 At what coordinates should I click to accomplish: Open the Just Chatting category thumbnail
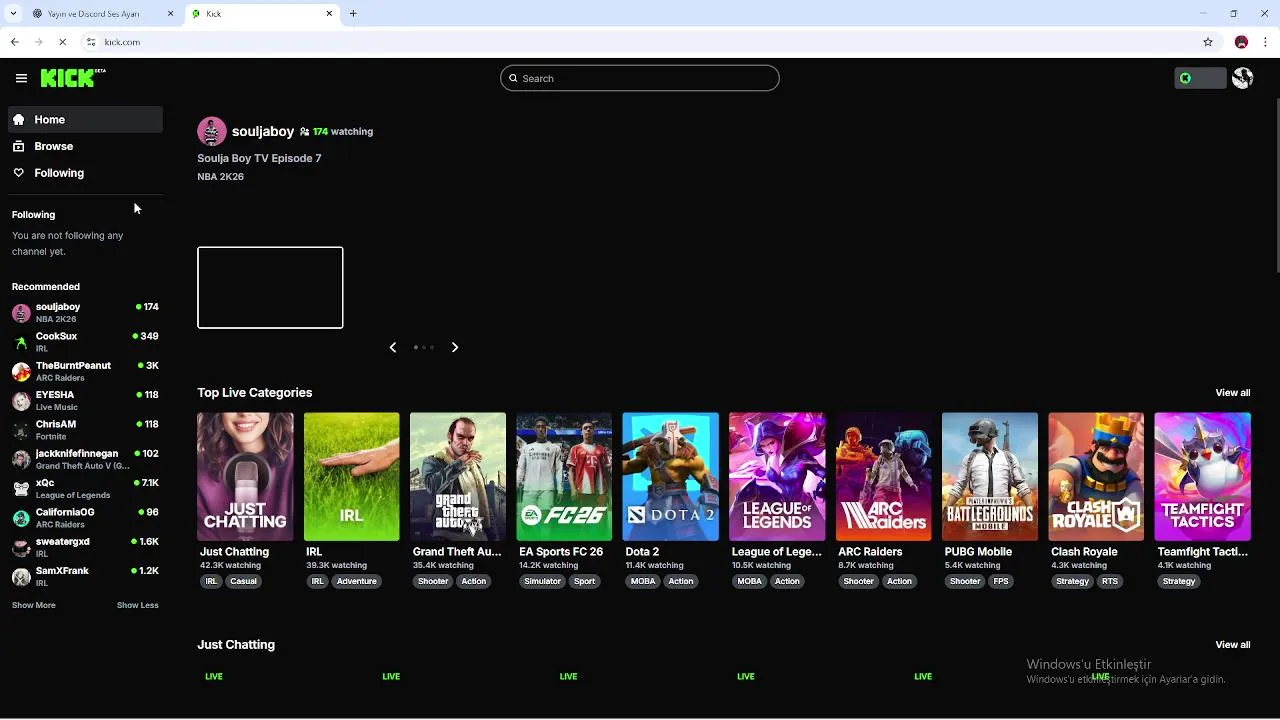coord(245,477)
